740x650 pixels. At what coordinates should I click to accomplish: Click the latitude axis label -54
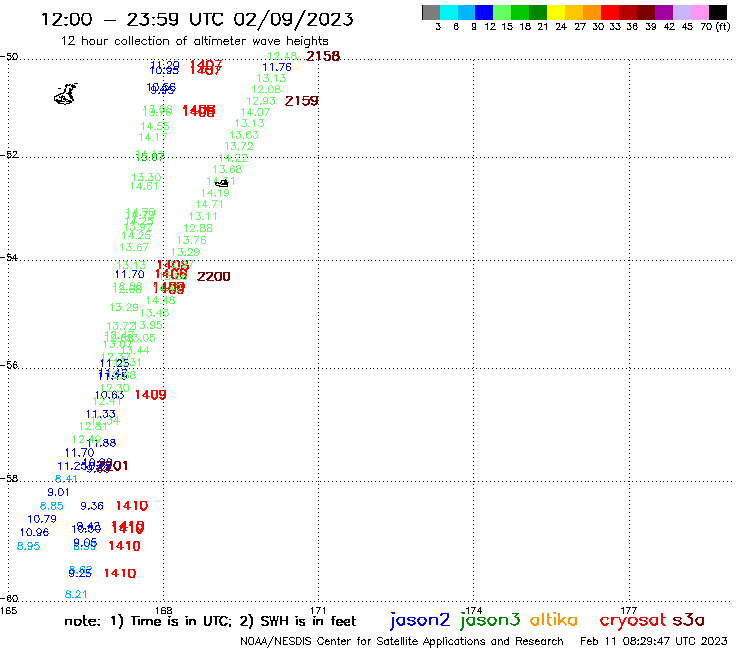9,257
